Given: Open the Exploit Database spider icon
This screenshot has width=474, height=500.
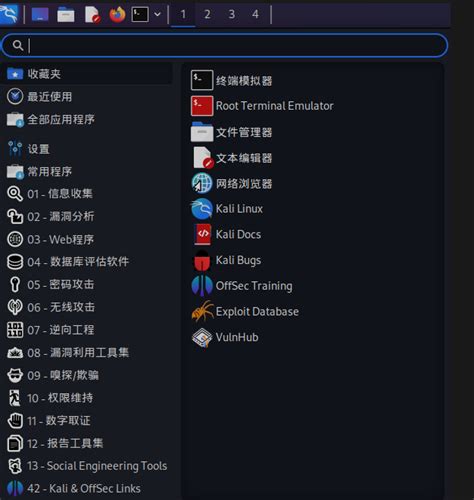Looking at the screenshot, I should click(202, 311).
